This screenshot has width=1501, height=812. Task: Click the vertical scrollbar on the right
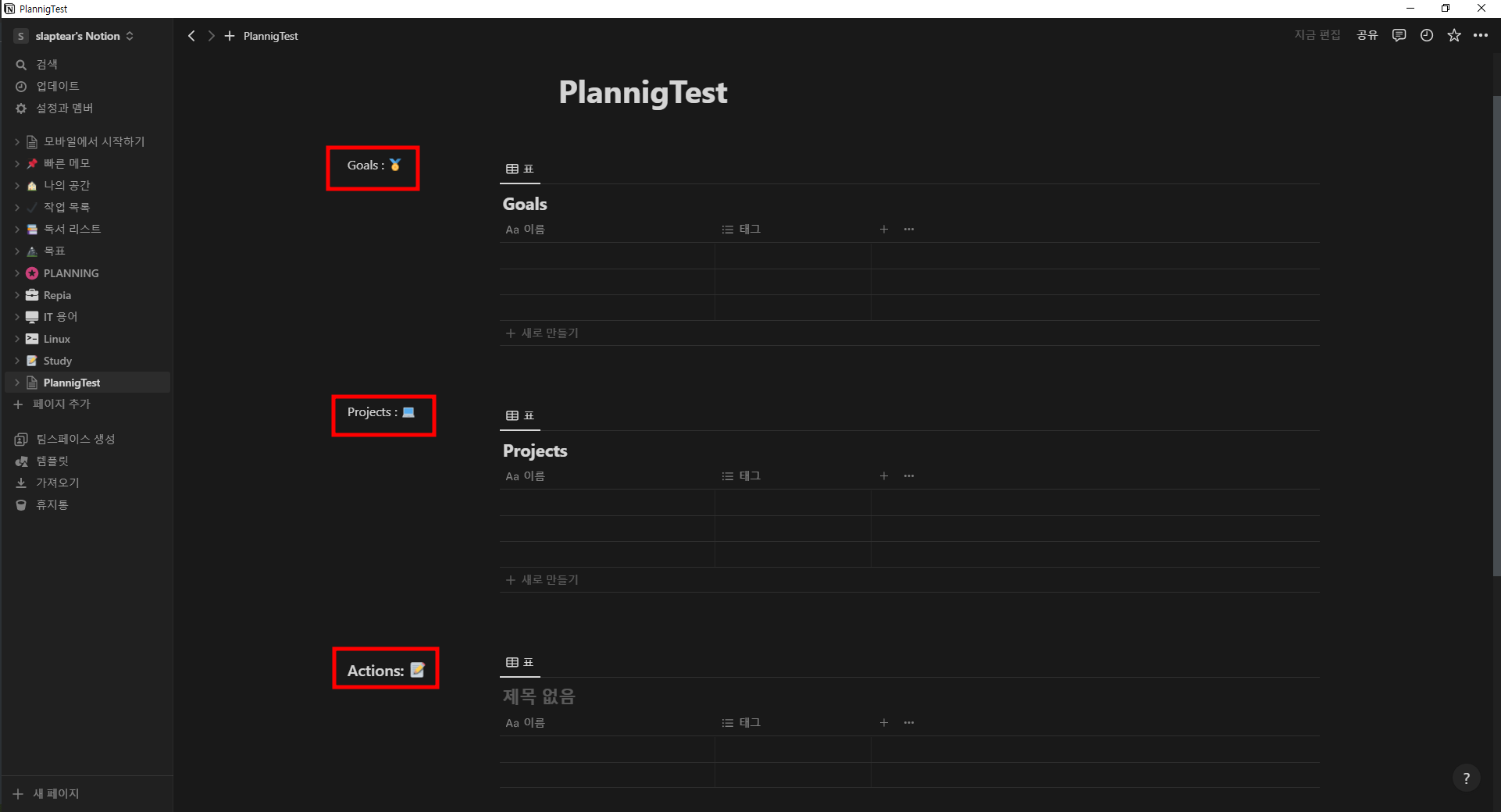point(1496,336)
